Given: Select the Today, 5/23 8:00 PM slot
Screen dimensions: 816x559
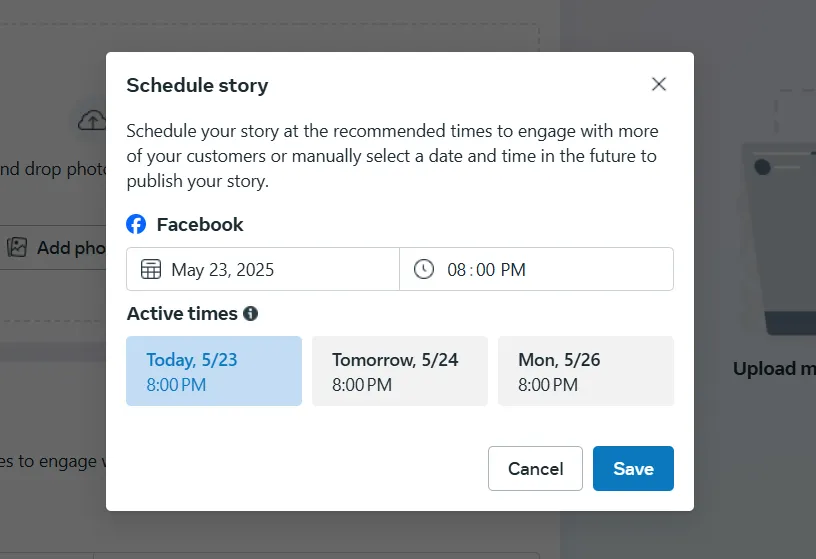Looking at the screenshot, I should click(214, 371).
